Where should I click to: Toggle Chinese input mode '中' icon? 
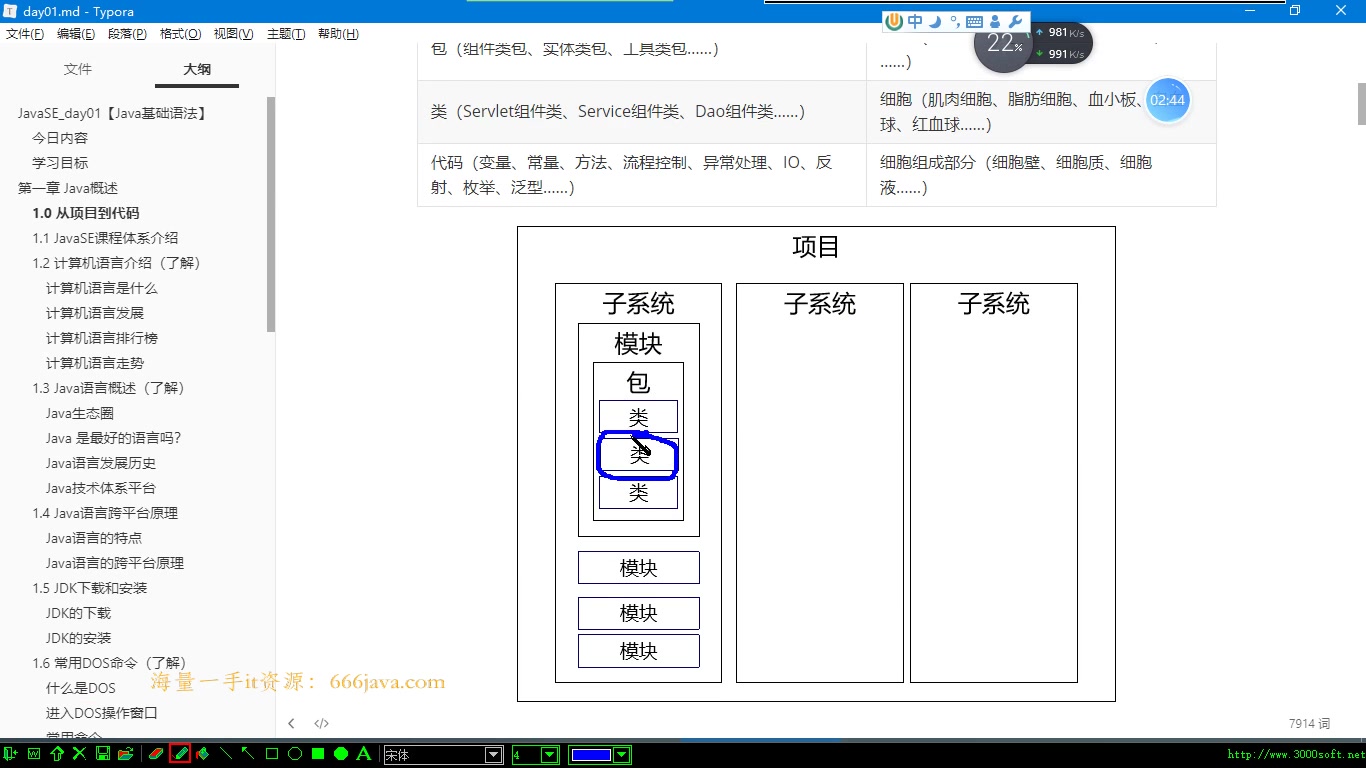pyautogui.click(x=915, y=21)
